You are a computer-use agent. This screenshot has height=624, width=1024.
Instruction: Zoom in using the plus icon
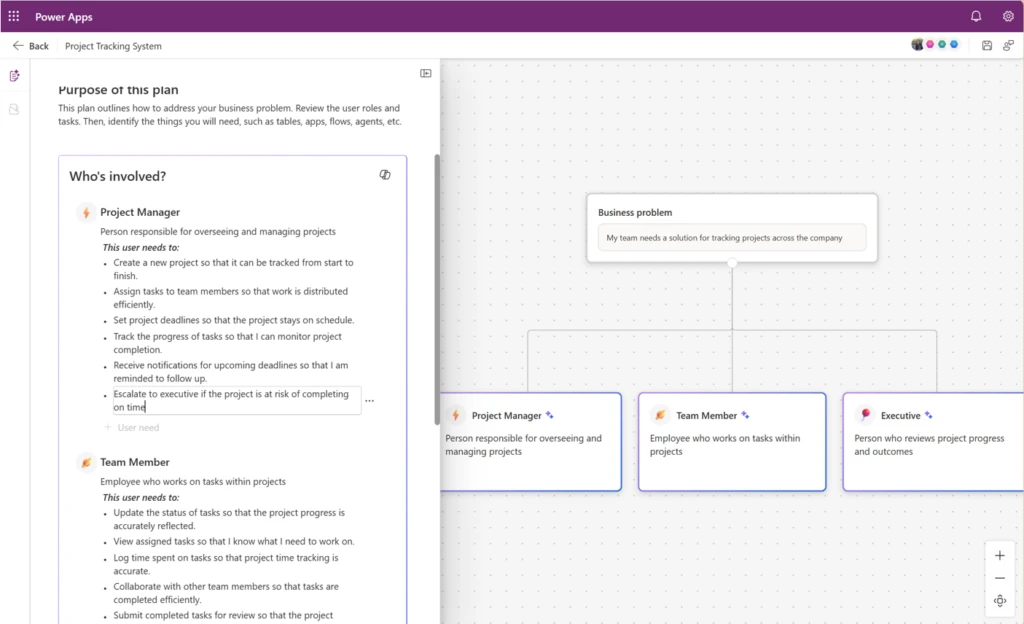tap(999, 554)
